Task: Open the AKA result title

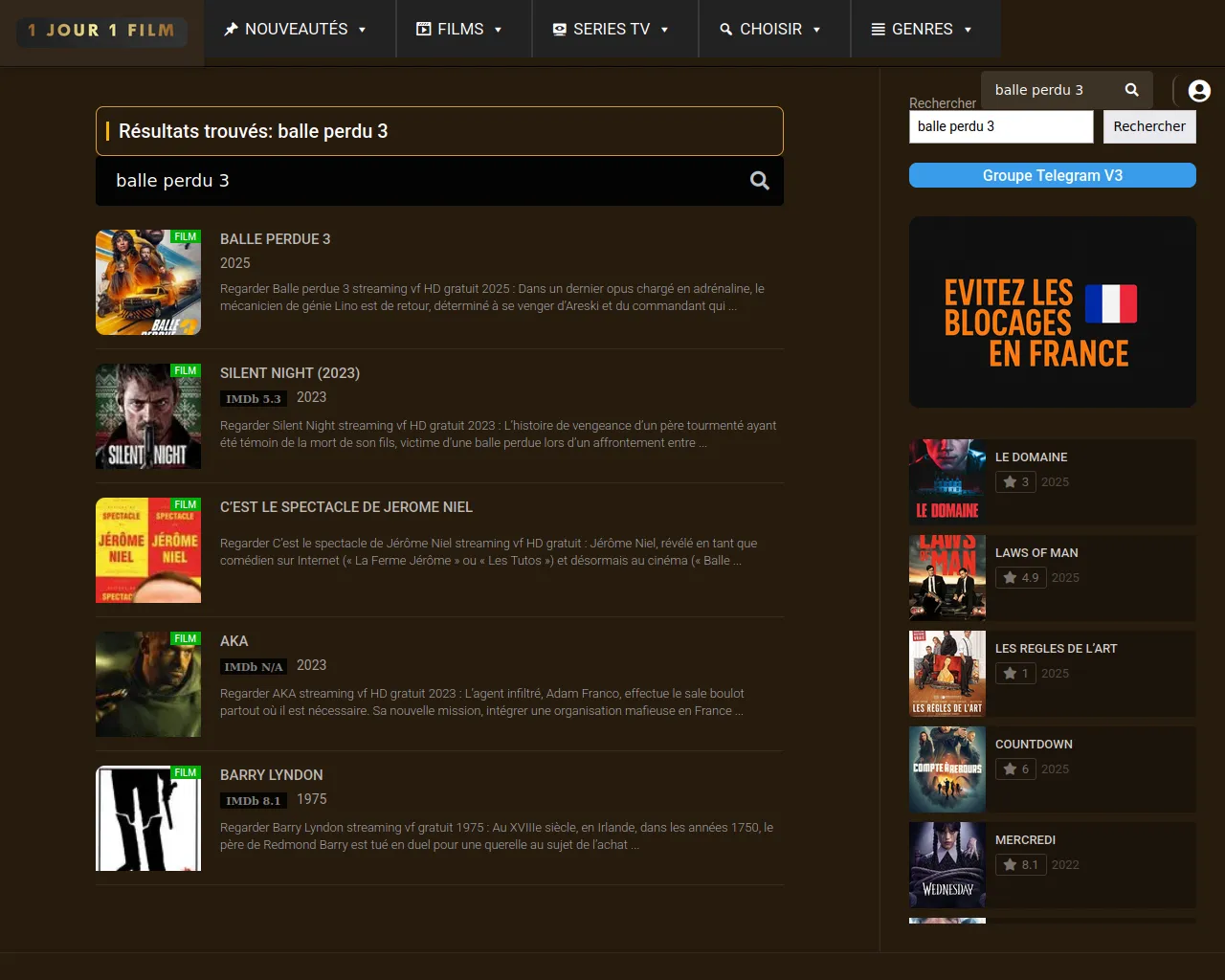Action: (234, 641)
